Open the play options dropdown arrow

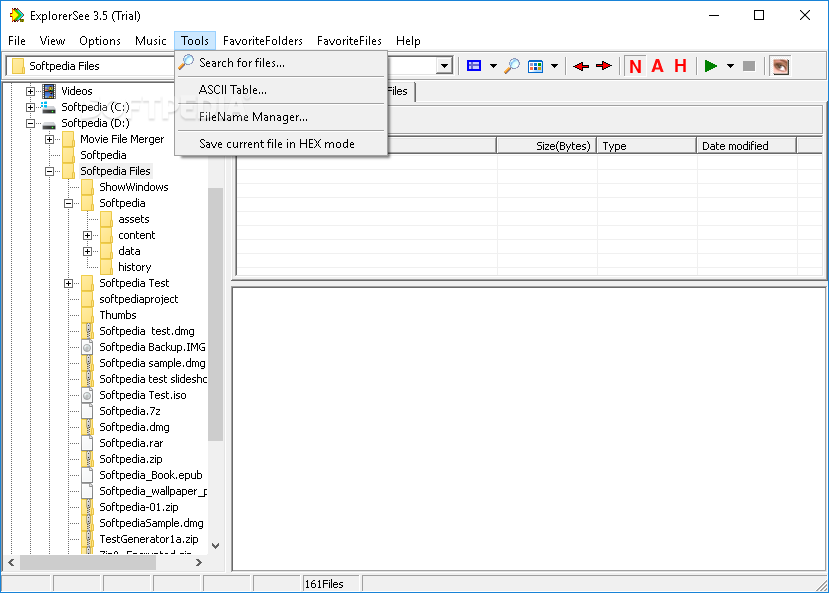730,66
